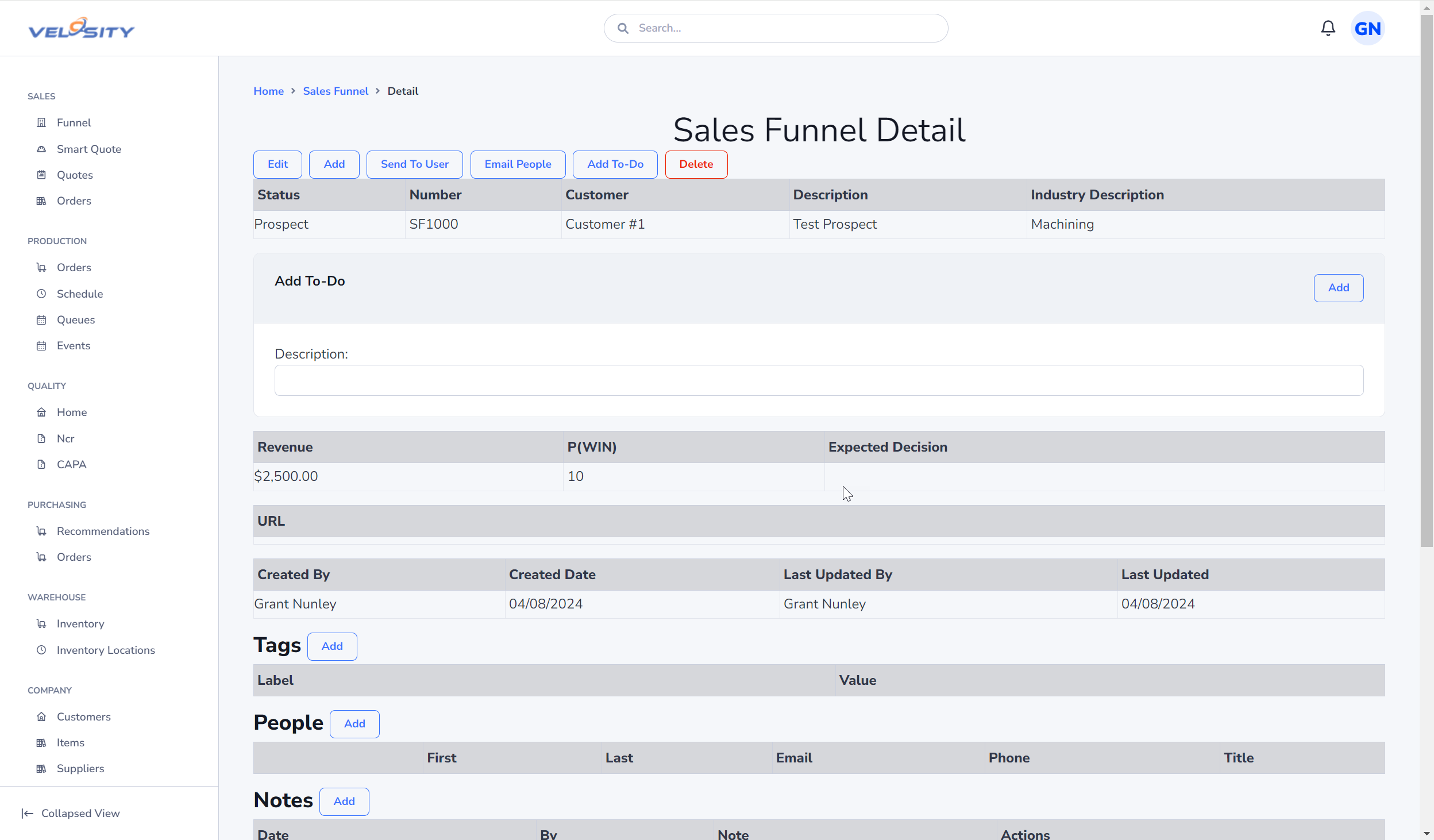Click the Queues calendar icon

coord(41,319)
